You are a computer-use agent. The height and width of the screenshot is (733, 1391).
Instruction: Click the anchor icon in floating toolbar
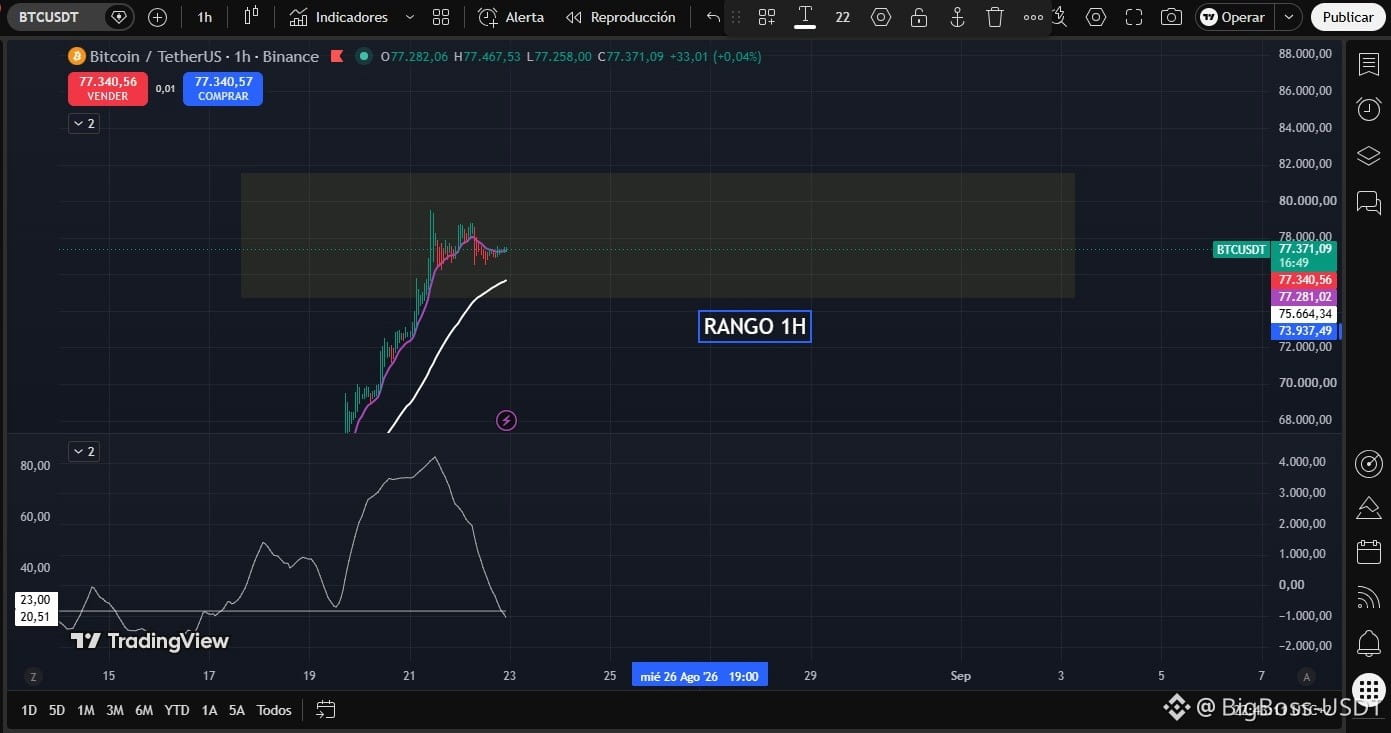coord(957,17)
